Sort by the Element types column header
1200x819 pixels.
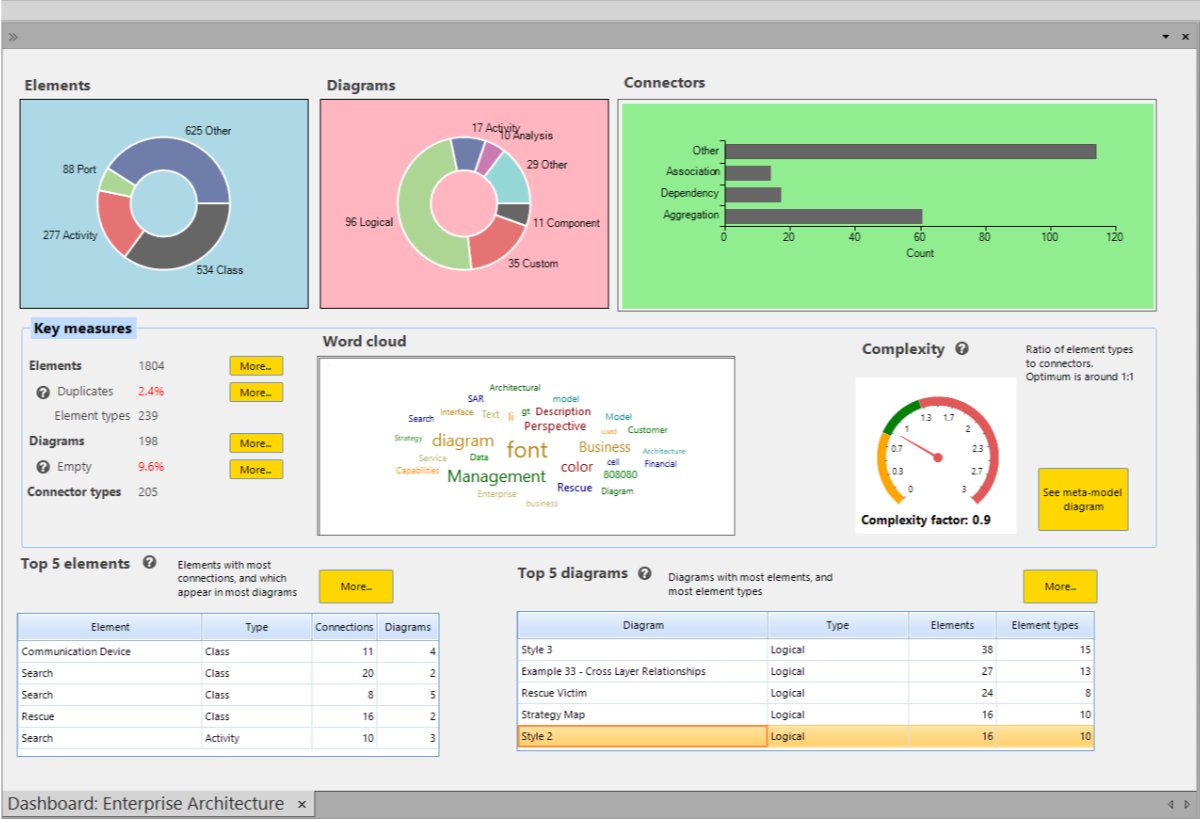click(x=1045, y=625)
